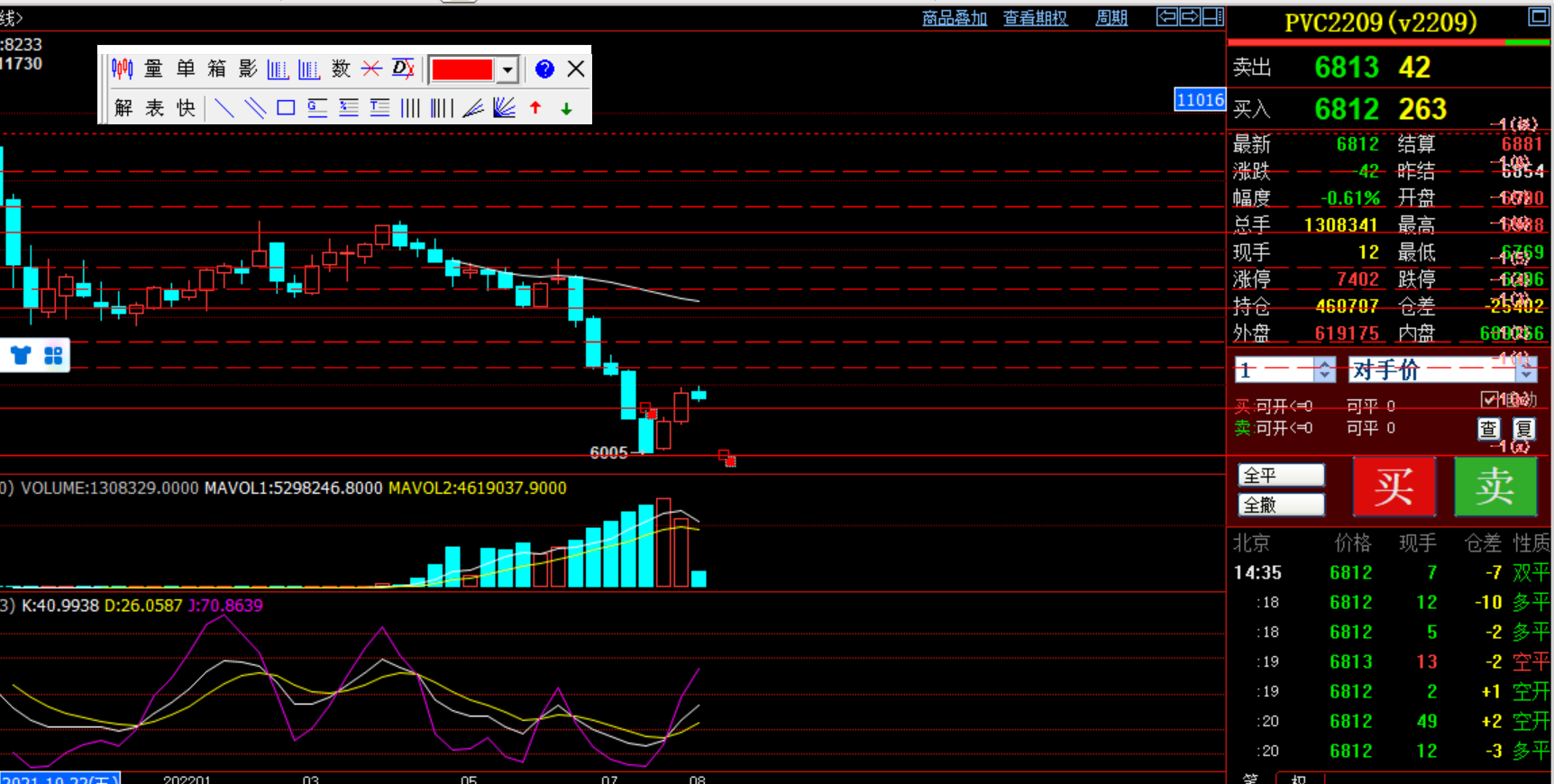Click the green 卖 sell button

tap(1495, 487)
